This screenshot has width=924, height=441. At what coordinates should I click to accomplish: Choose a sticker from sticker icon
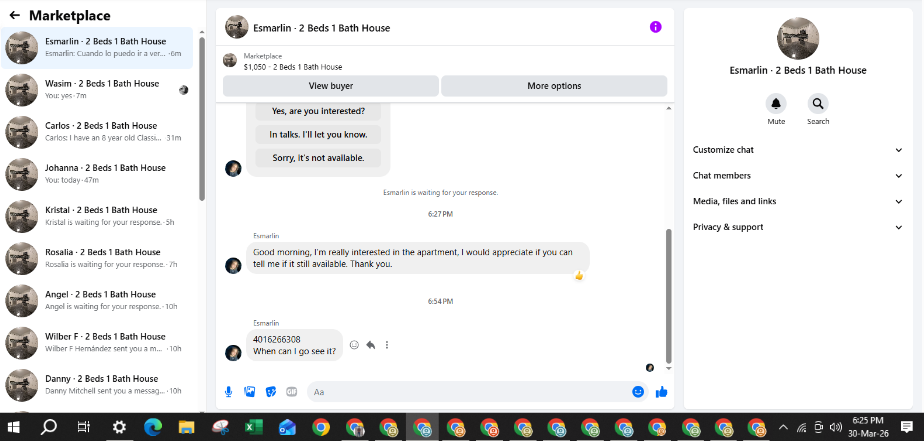(271, 391)
